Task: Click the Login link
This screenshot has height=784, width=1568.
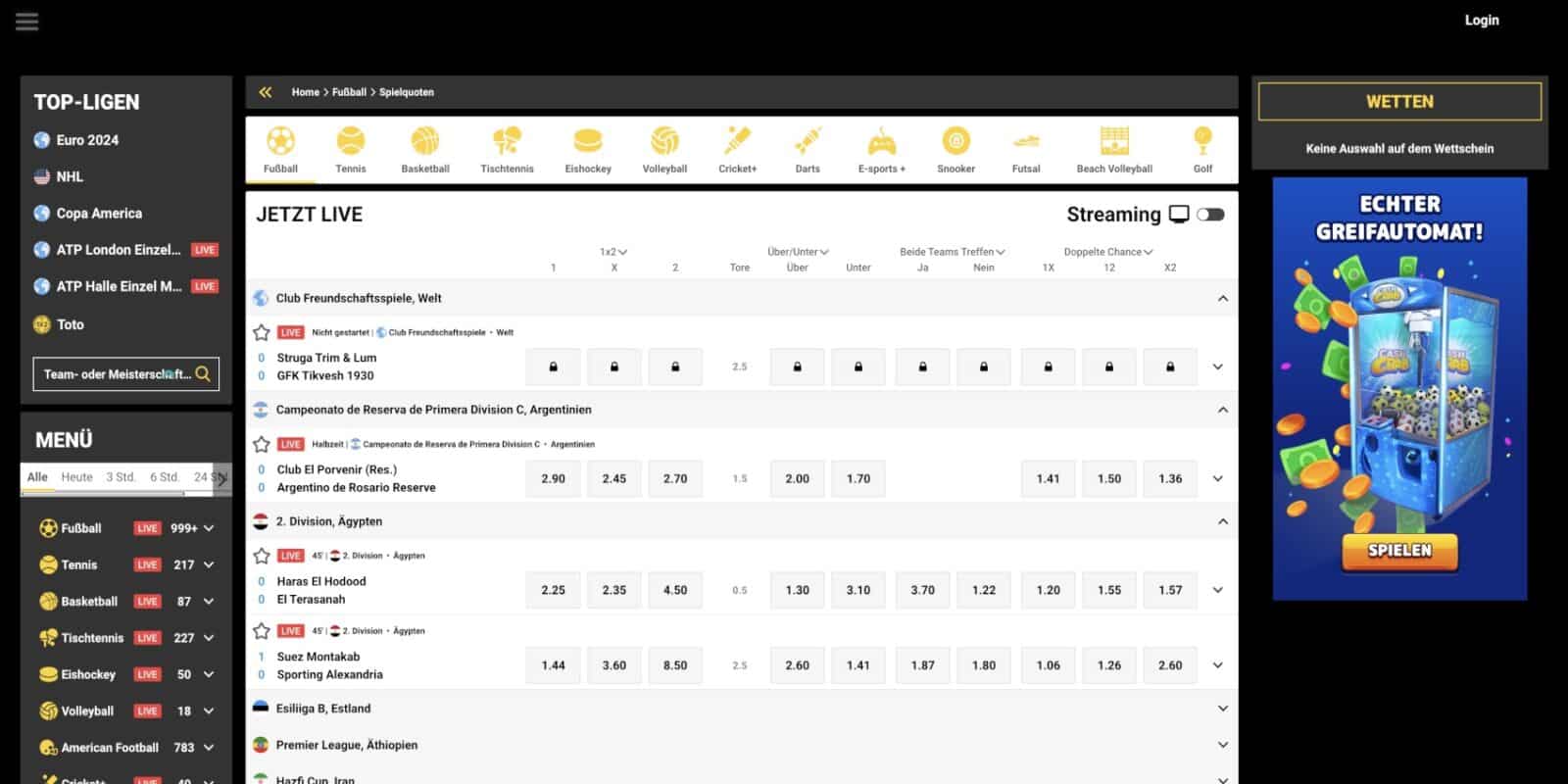Action: click(x=1481, y=20)
